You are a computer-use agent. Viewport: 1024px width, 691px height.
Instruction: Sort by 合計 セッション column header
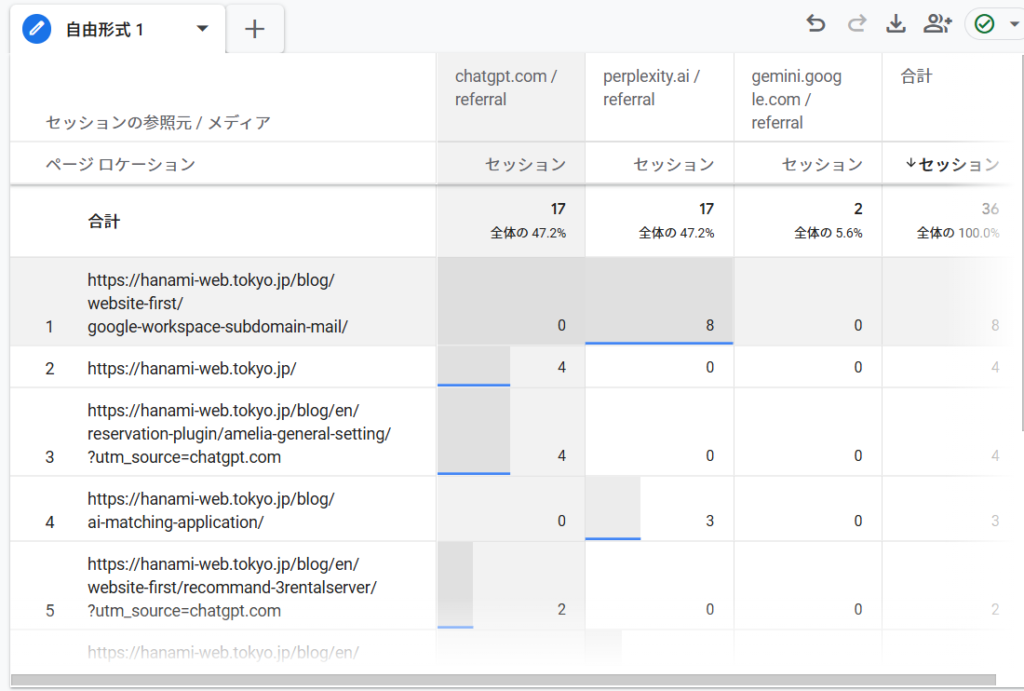tap(951, 164)
